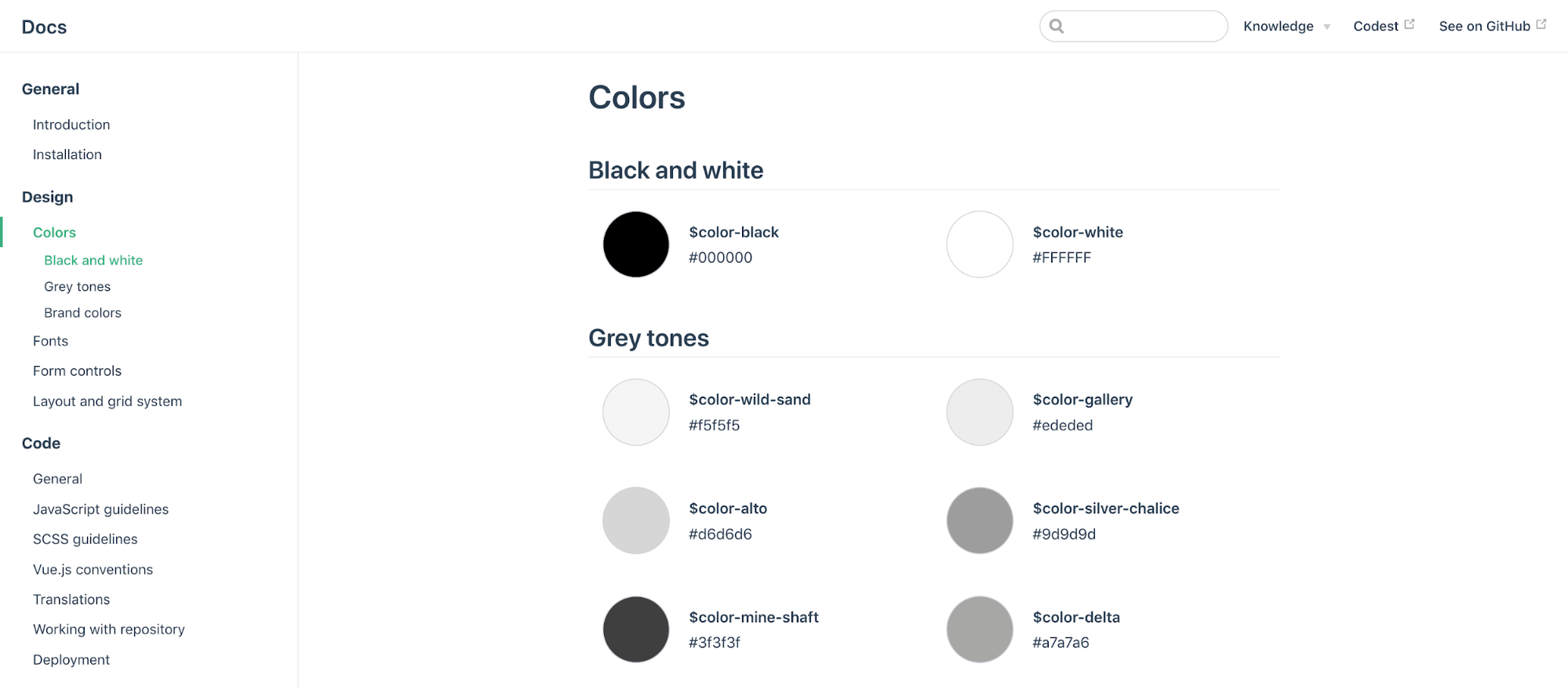This screenshot has width=1568, height=689.
Task: Open the Vue.js conventions page
Action: [x=93, y=569]
